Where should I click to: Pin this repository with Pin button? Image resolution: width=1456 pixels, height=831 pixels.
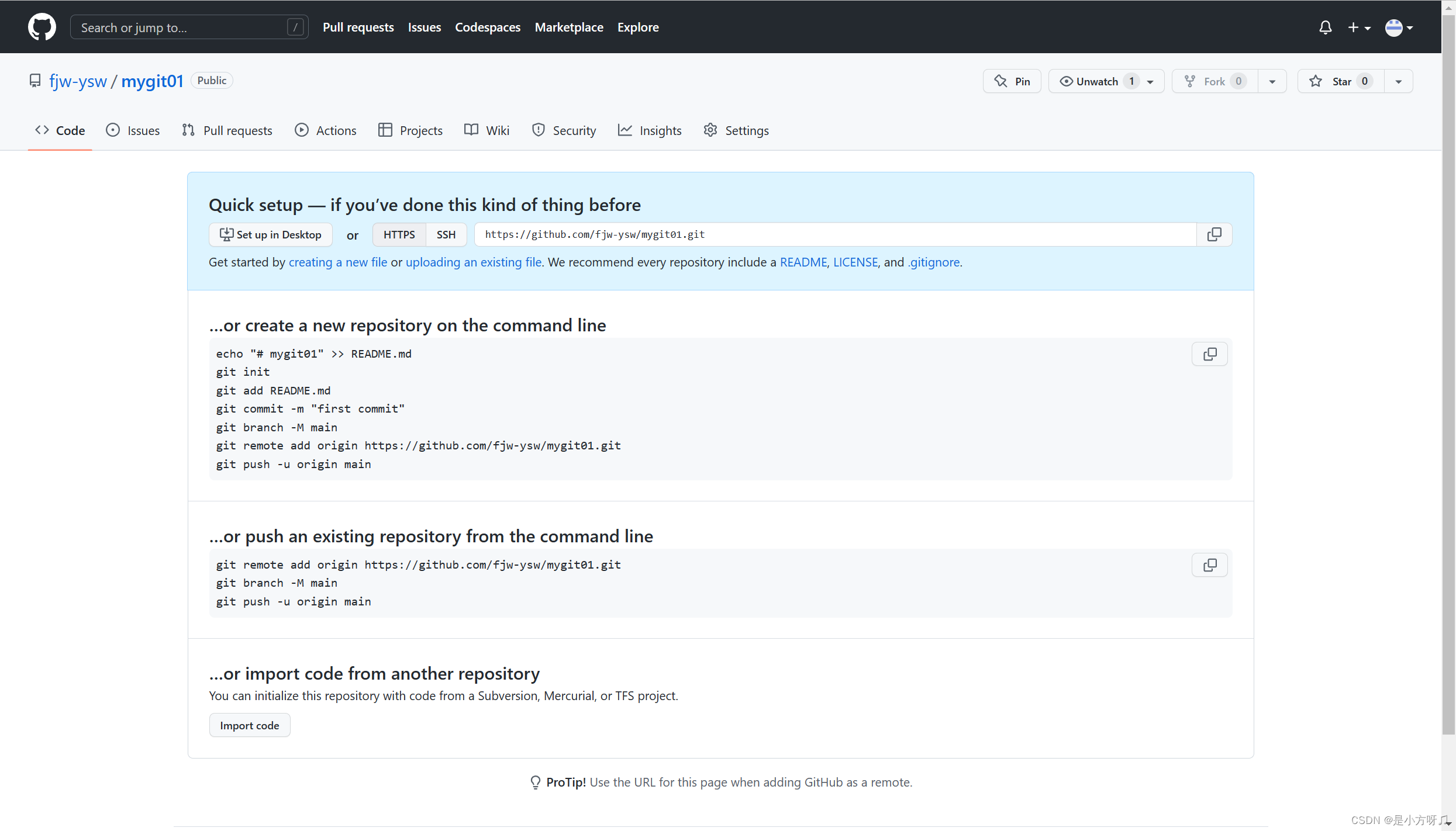coord(1012,81)
